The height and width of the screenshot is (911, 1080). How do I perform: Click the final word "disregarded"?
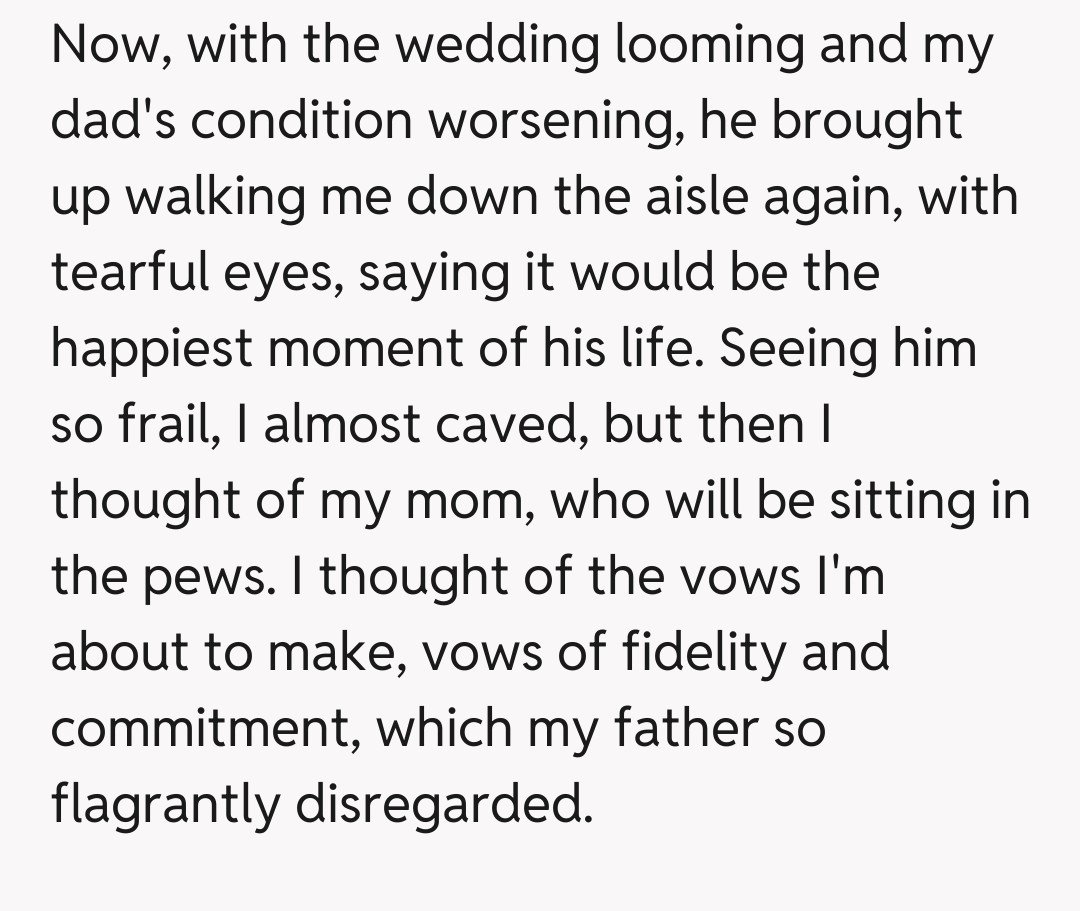[x=438, y=805]
